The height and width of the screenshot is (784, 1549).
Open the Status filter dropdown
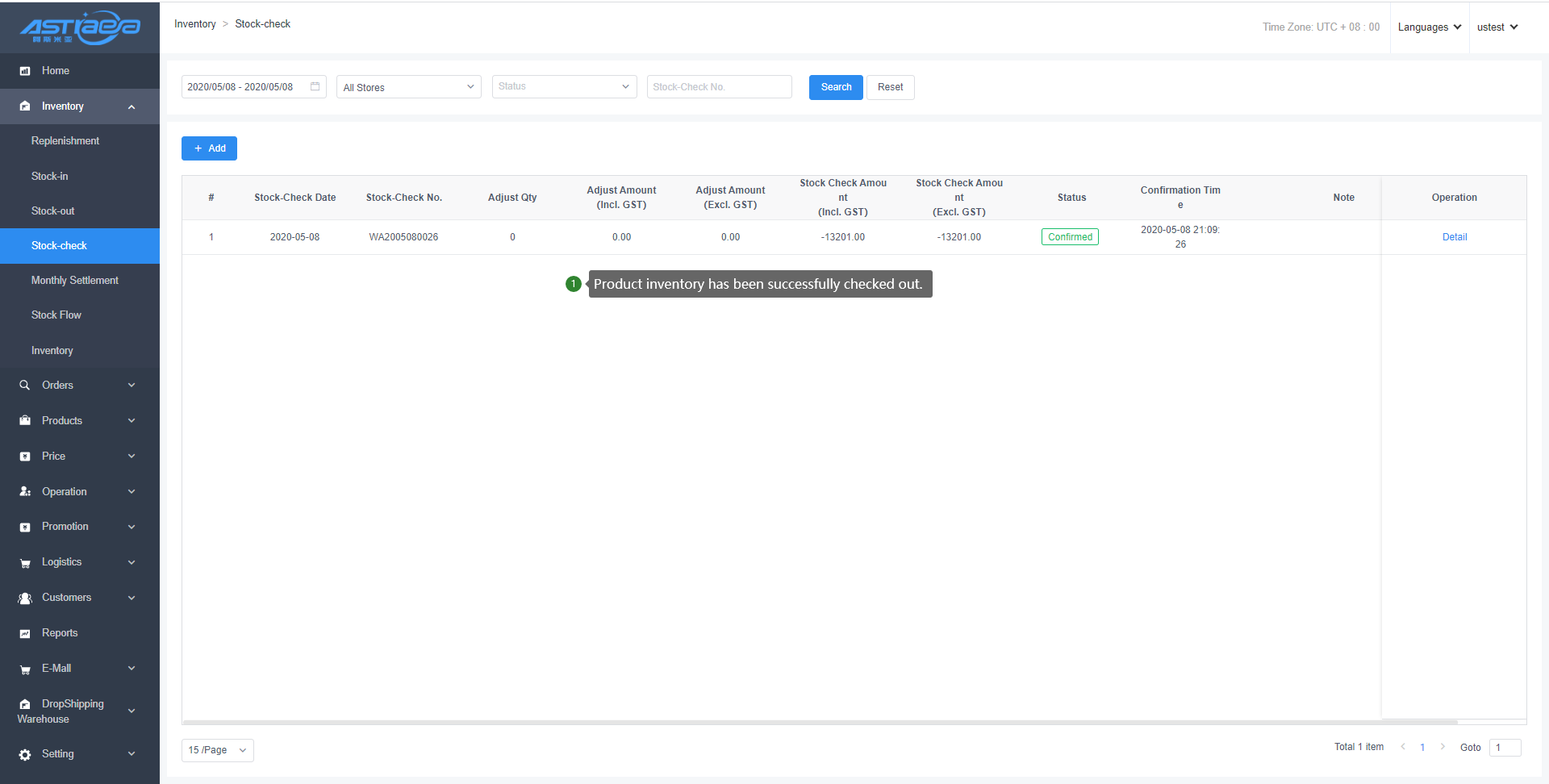pos(564,87)
